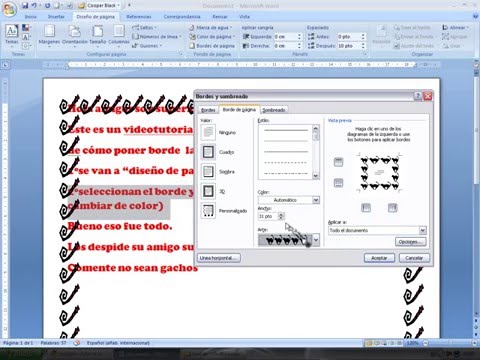Open Marca de agua watermark menu

pyautogui.click(x=210, y=27)
